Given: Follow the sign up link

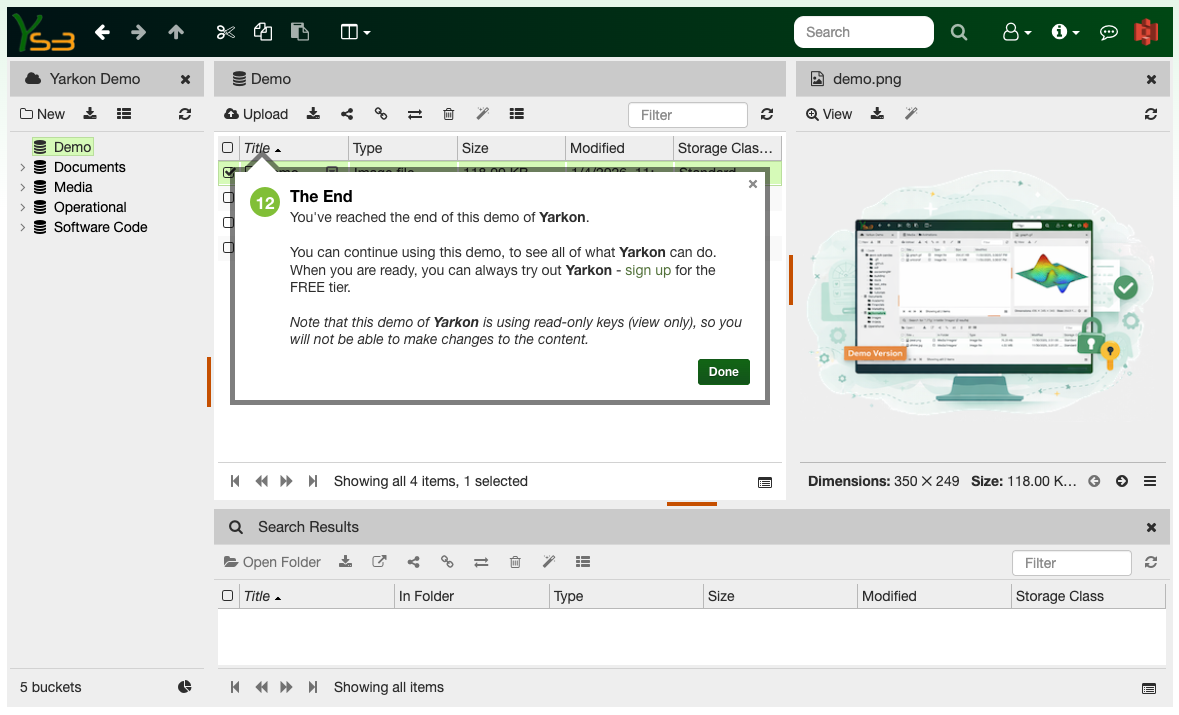Looking at the screenshot, I should coord(648,270).
